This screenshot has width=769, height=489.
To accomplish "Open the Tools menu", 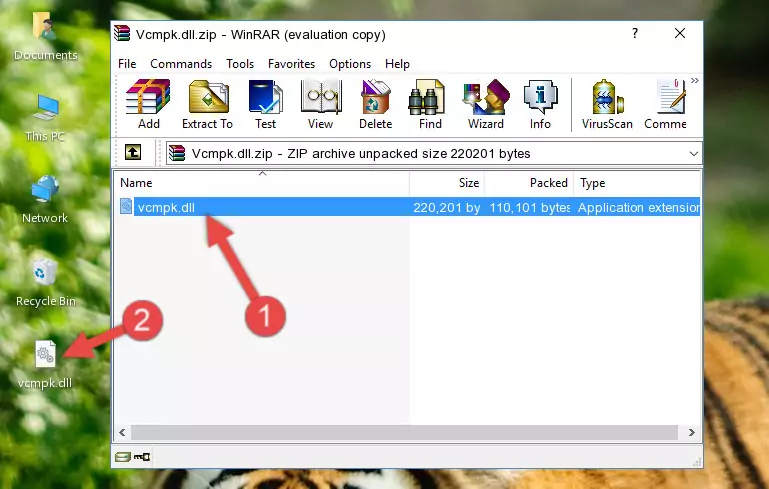I will pos(240,64).
